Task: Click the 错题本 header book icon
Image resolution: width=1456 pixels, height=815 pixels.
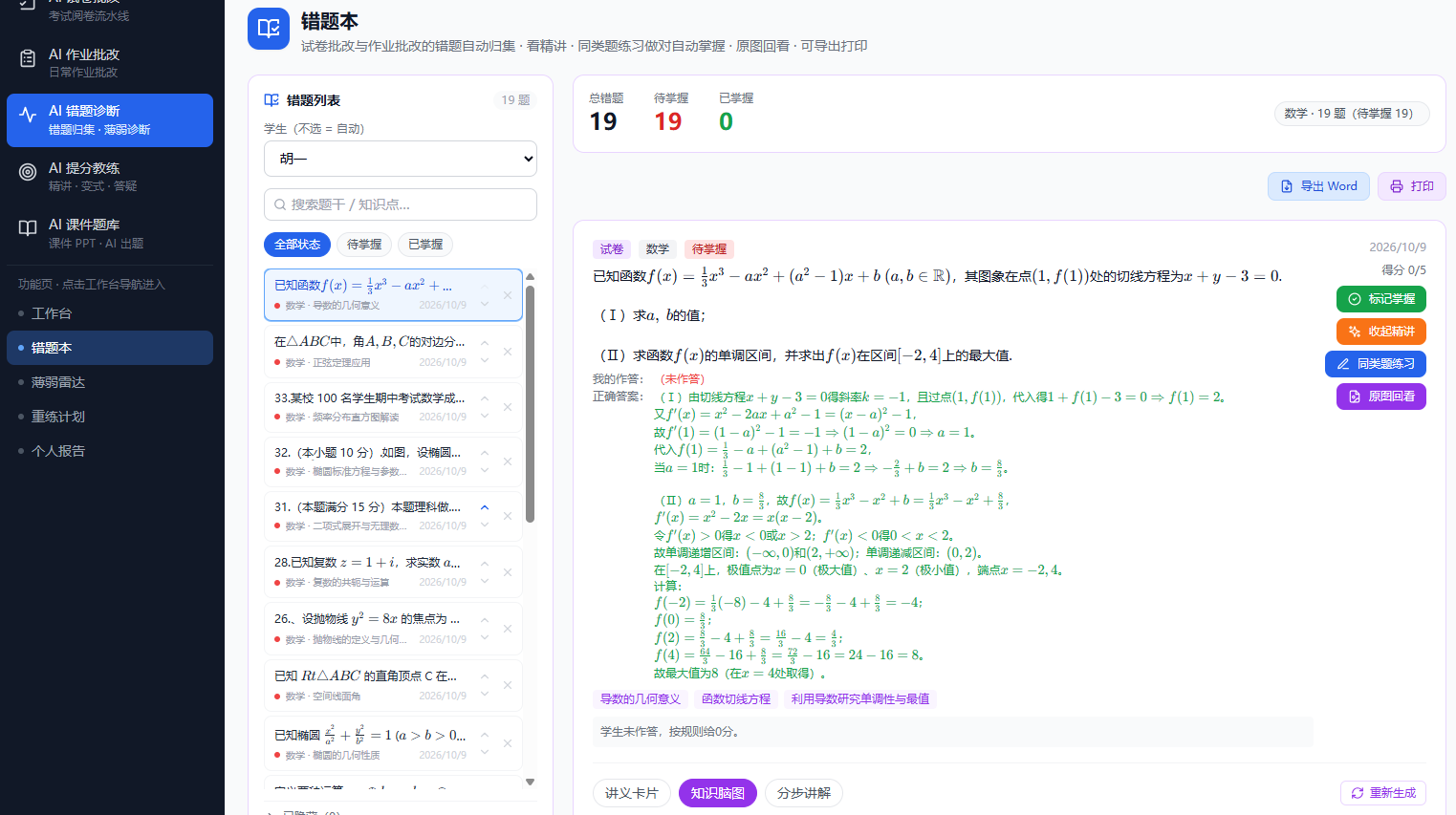Action: click(x=269, y=29)
